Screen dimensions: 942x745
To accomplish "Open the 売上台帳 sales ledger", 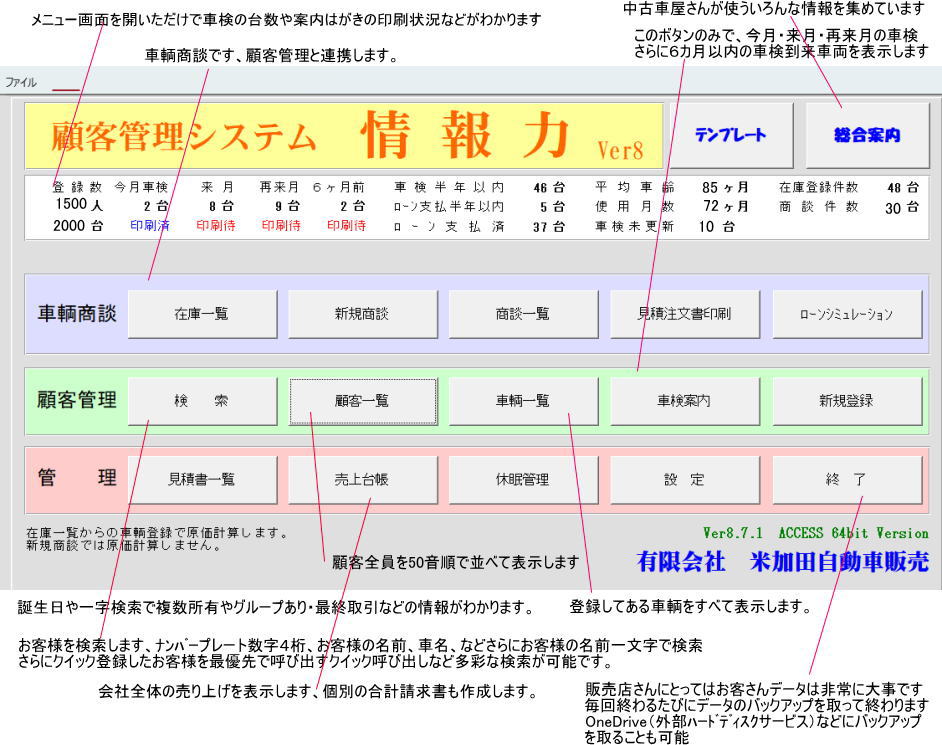I will (362, 480).
